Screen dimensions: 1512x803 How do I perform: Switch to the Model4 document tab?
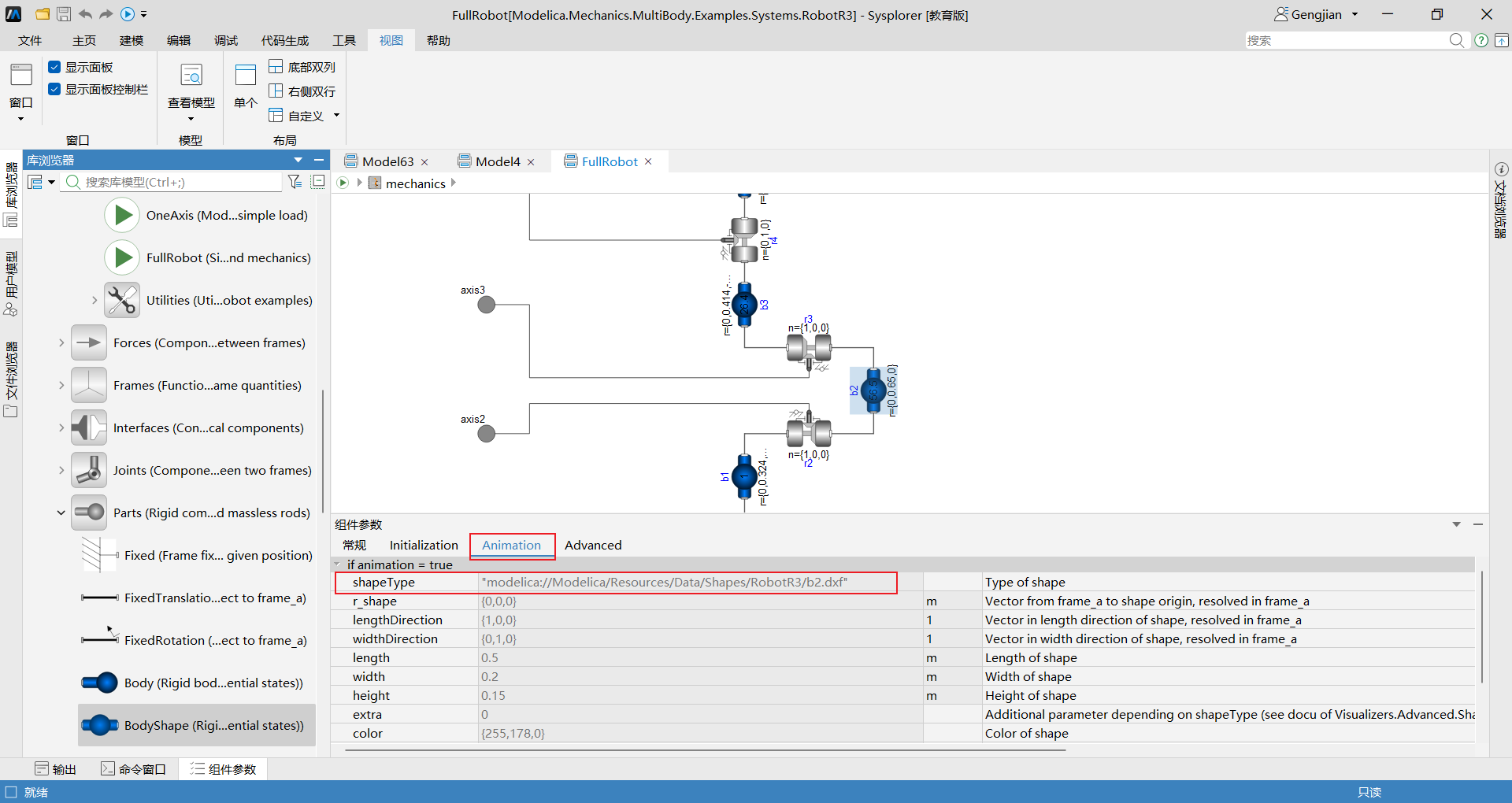(498, 161)
